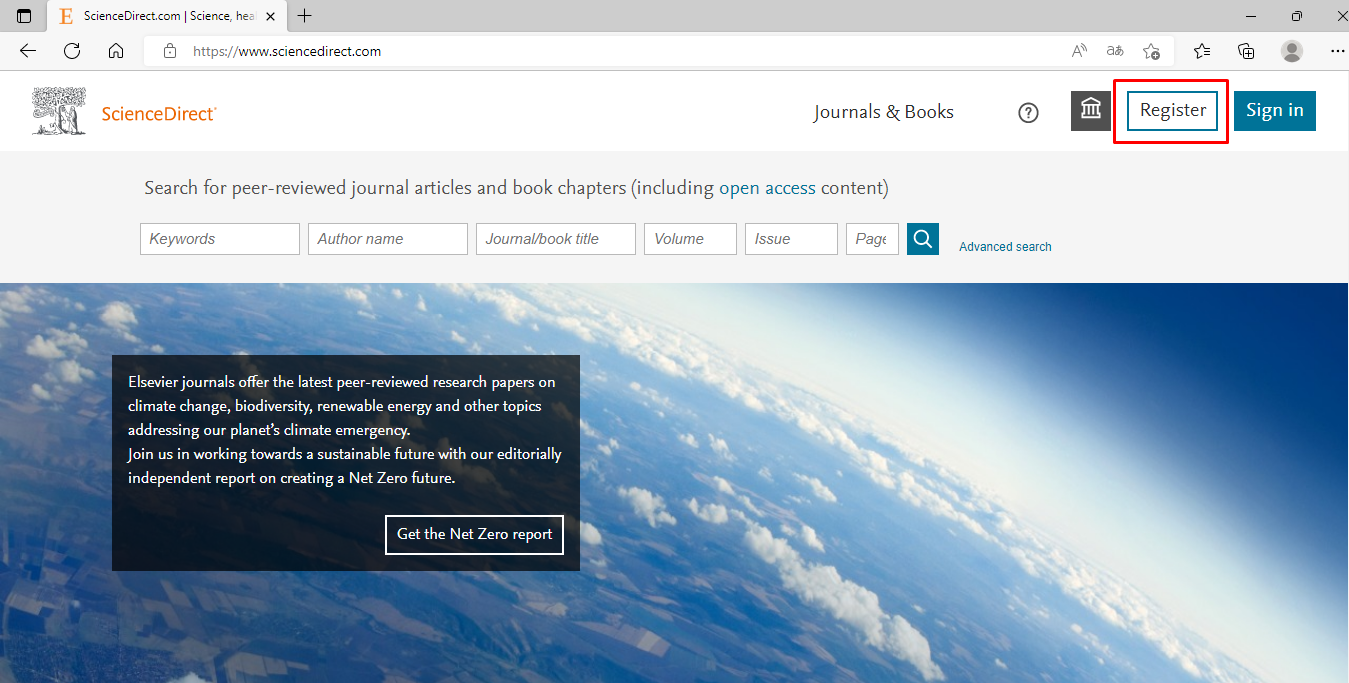Click the Register button

pyautogui.click(x=1173, y=111)
